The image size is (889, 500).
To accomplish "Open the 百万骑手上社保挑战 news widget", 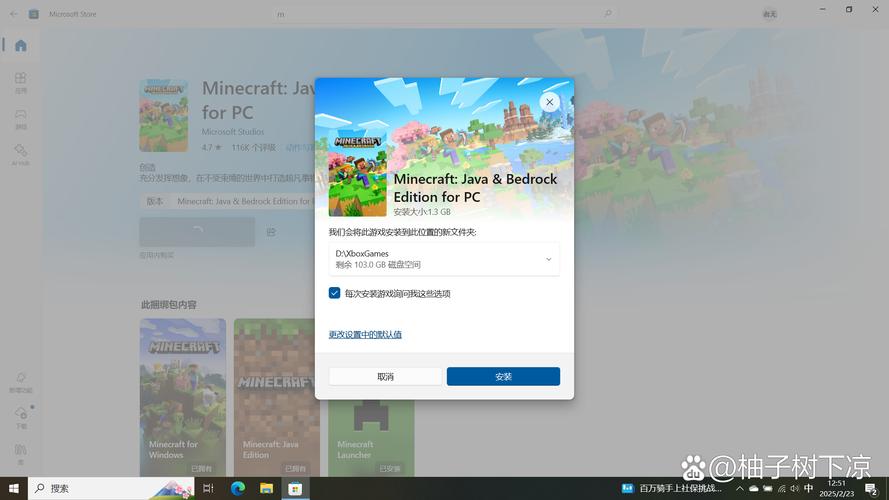I will pos(673,488).
